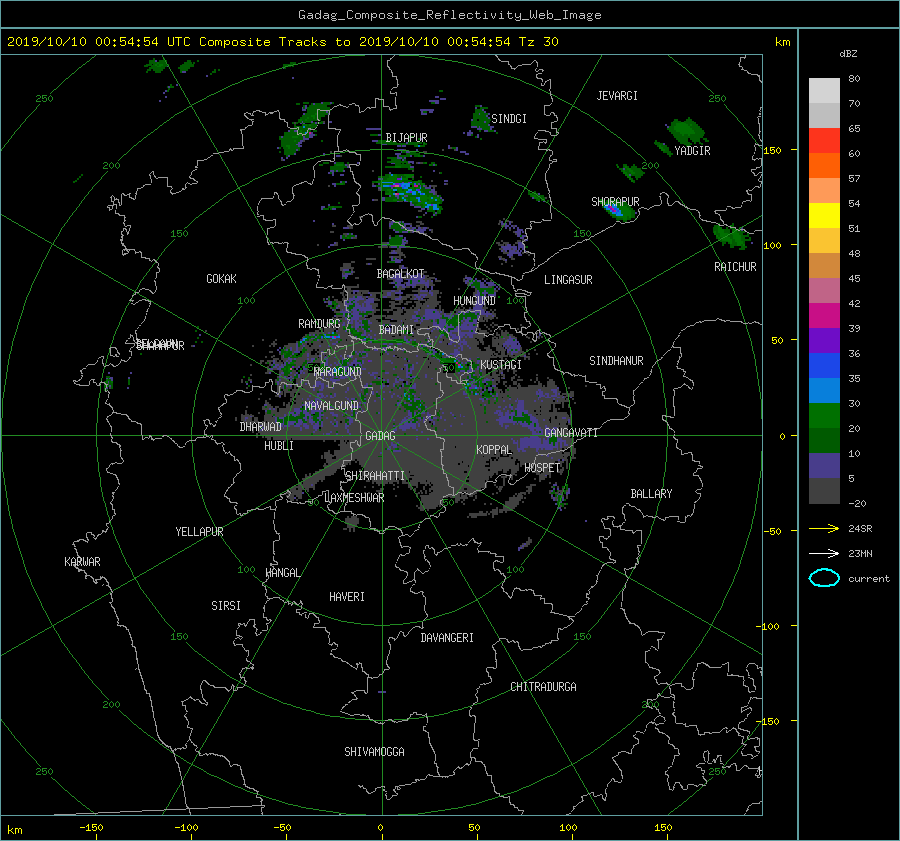
Task: Select the red 65 dBZ color swatch
Action: [x=824, y=140]
